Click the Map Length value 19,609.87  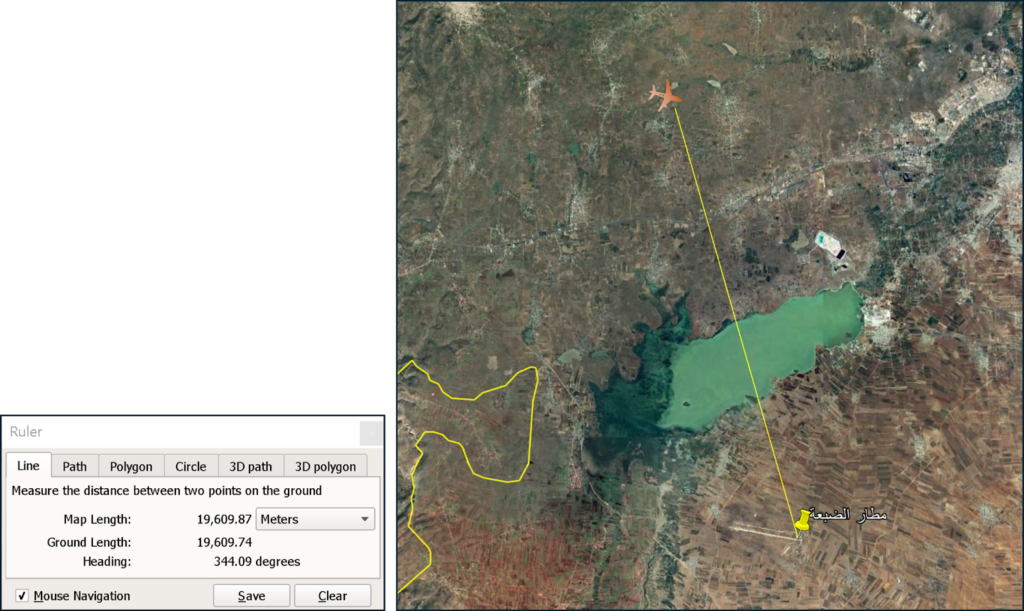pos(224,519)
